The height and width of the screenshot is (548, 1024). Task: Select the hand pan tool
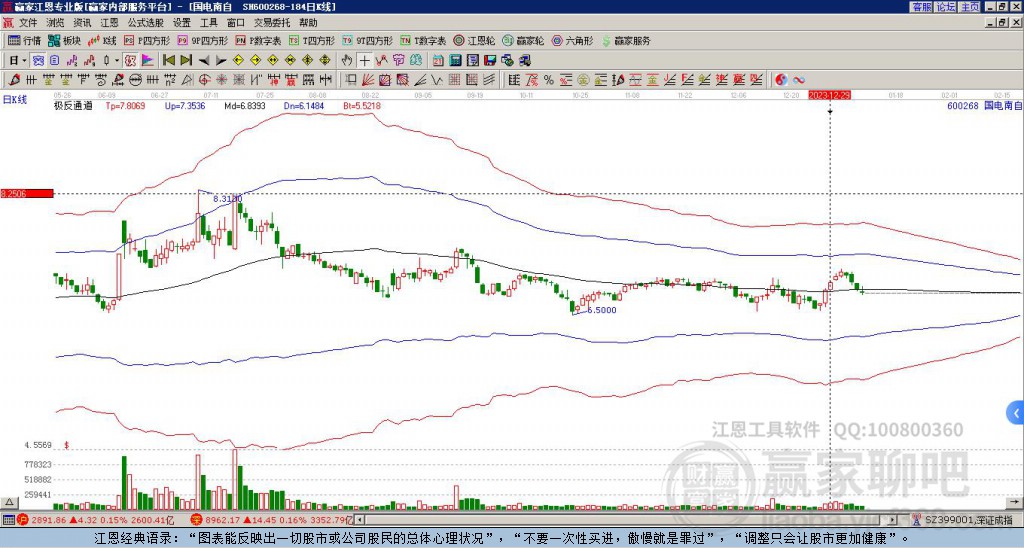[347, 61]
